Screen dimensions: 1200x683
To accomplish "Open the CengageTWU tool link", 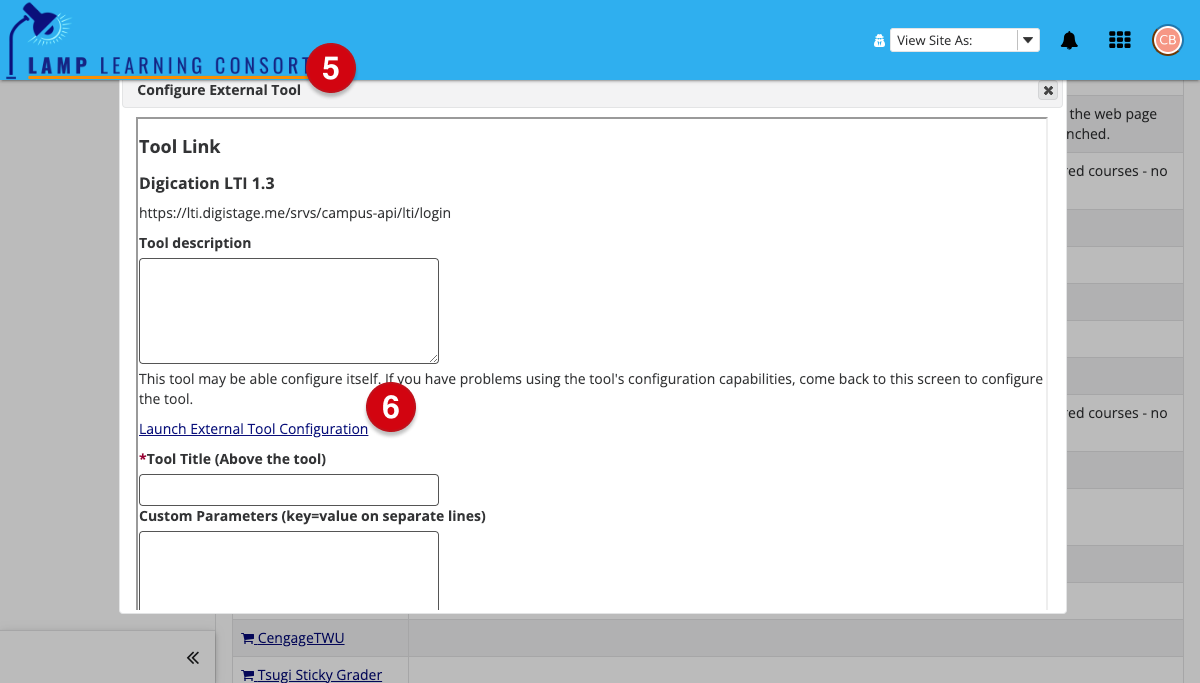I will 300,638.
